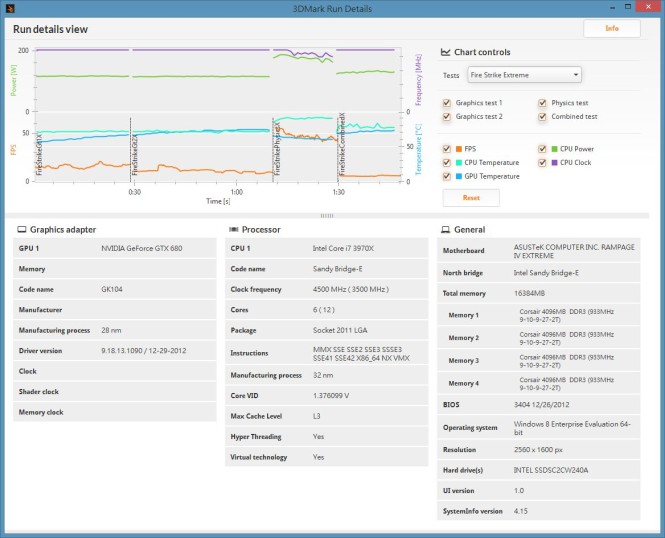Open the Fire Strike Extreme tests dropdown
This screenshot has height=538, width=665.
click(x=524, y=75)
